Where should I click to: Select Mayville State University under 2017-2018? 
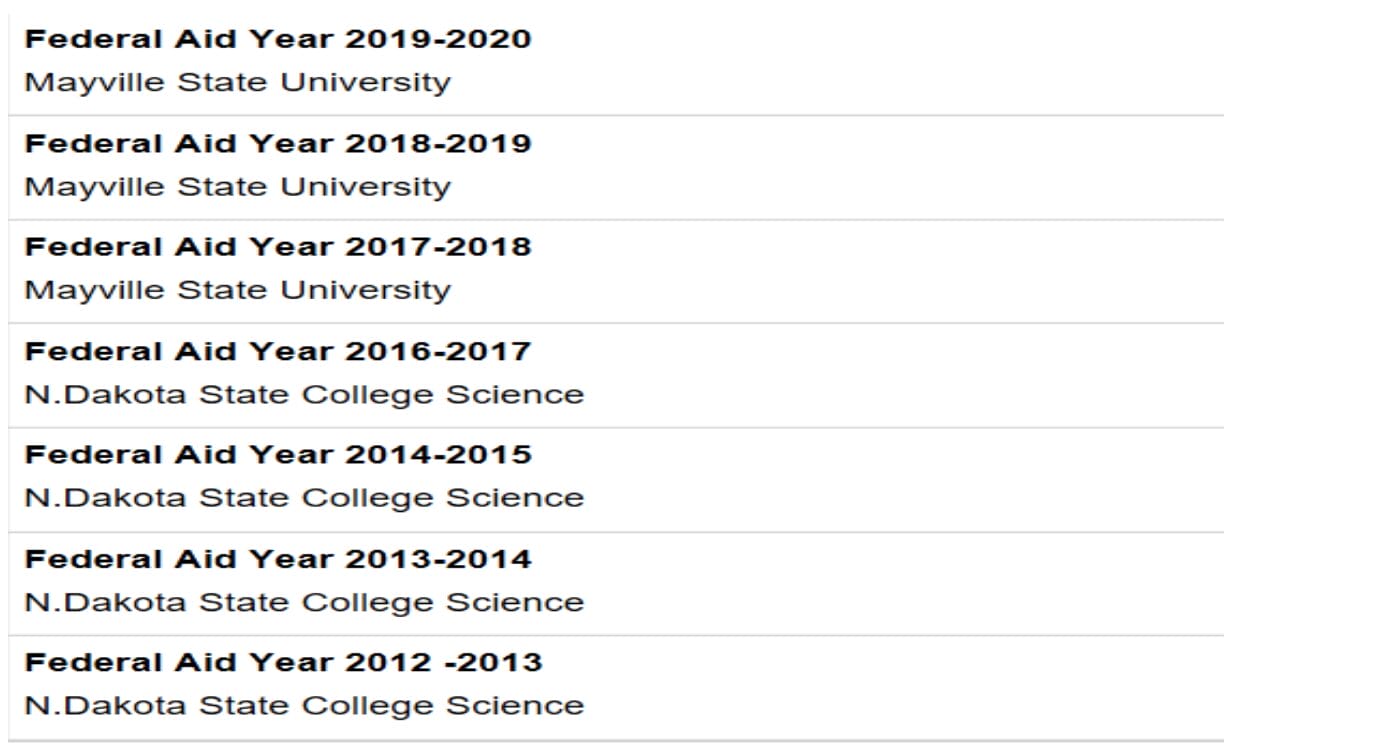point(237,290)
